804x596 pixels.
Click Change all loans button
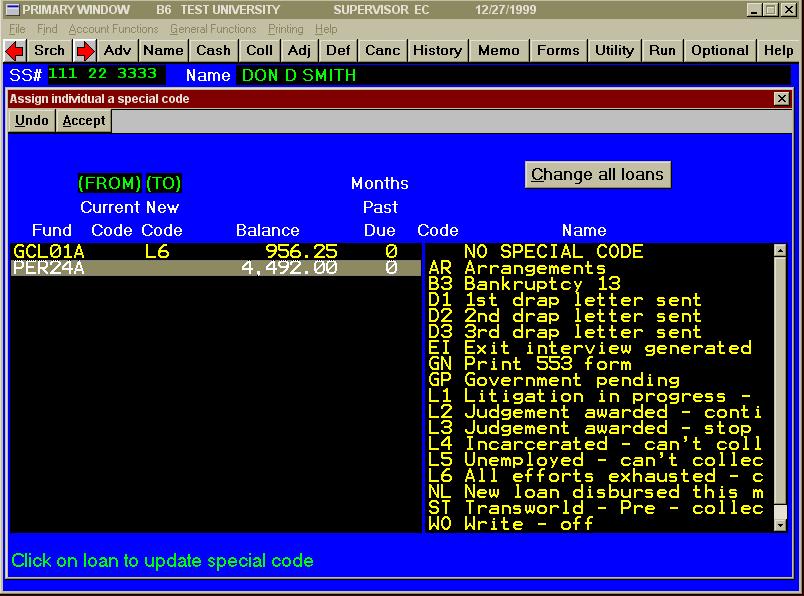597,174
